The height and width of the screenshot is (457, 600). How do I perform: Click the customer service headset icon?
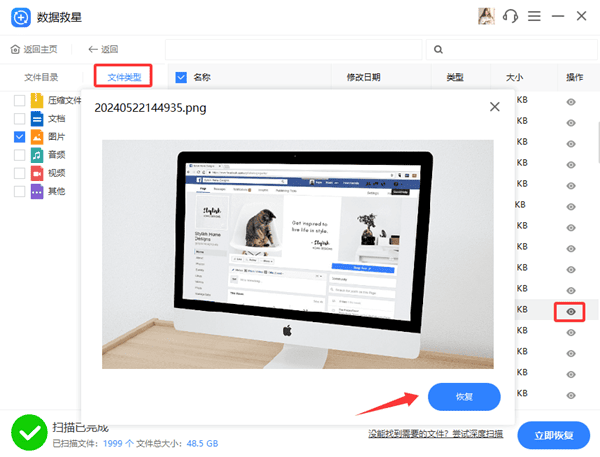click(x=511, y=16)
